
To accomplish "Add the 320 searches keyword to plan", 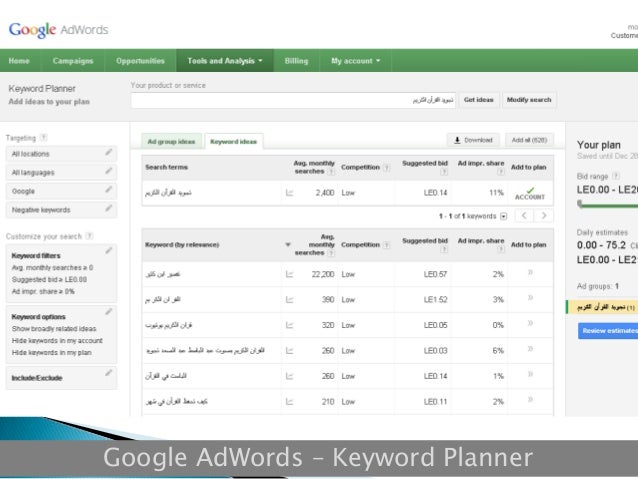I will [x=530, y=323].
